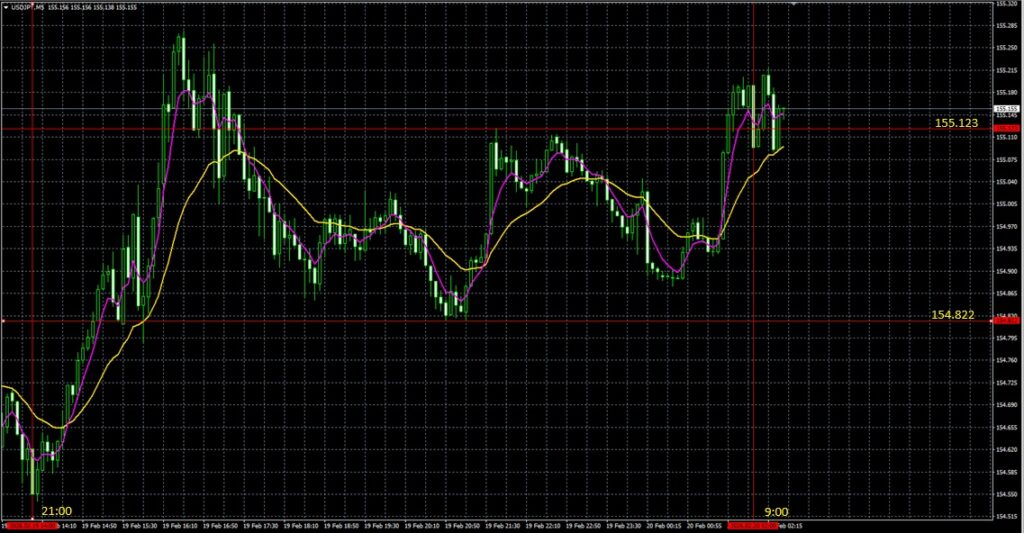The image size is (1024, 533).
Task: Click the 19 Feb 22:50 time axis label
Action: (x=584, y=526)
